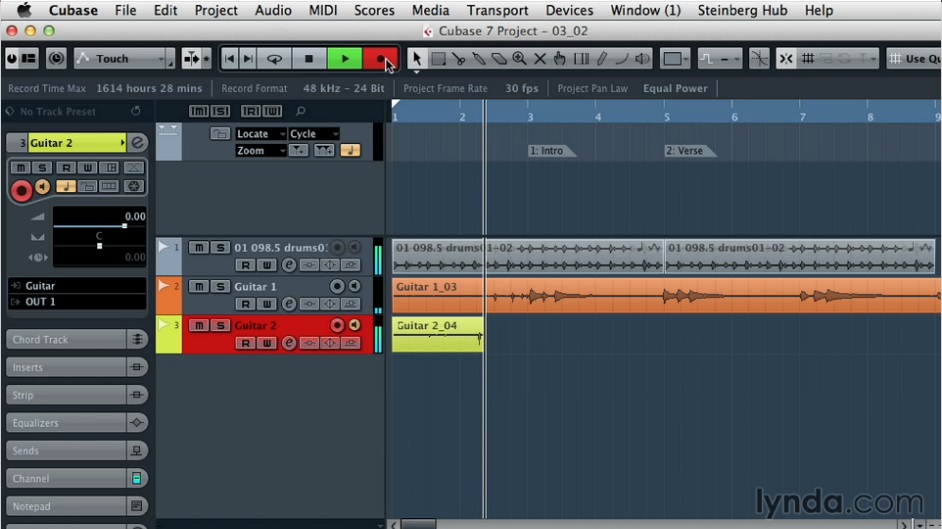Click the Constrain Delay Compensation icon
The width and height of the screenshot is (942, 529).
(x=56, y=58)
